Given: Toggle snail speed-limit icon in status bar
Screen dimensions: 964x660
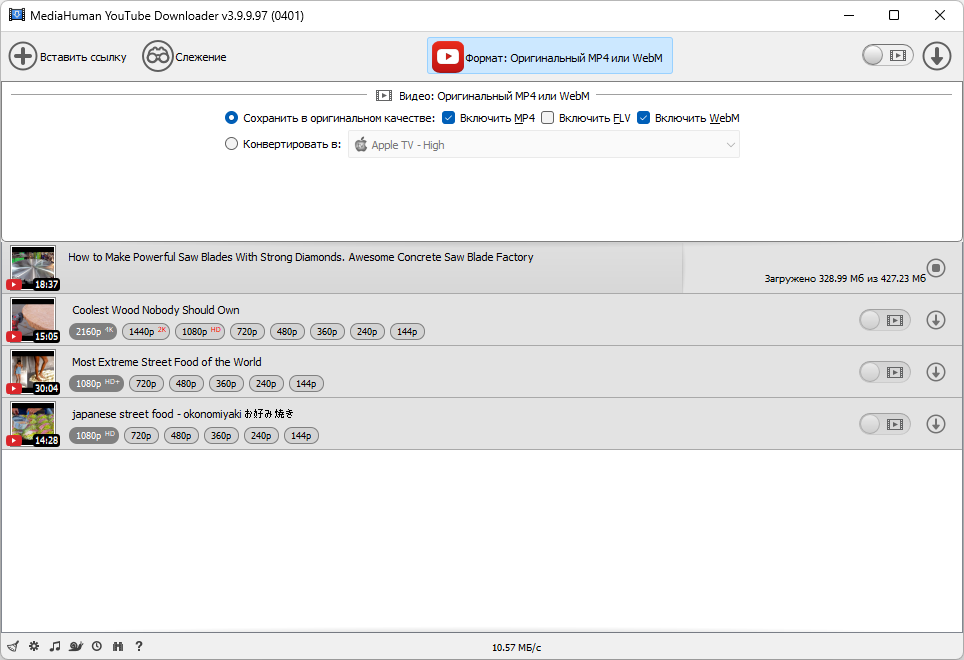Looking at the screenshot, I should tap(76, 646).
